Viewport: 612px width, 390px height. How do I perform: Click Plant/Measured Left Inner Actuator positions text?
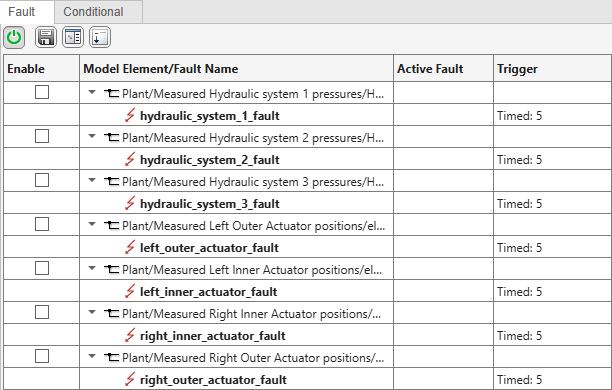(252, 270)
